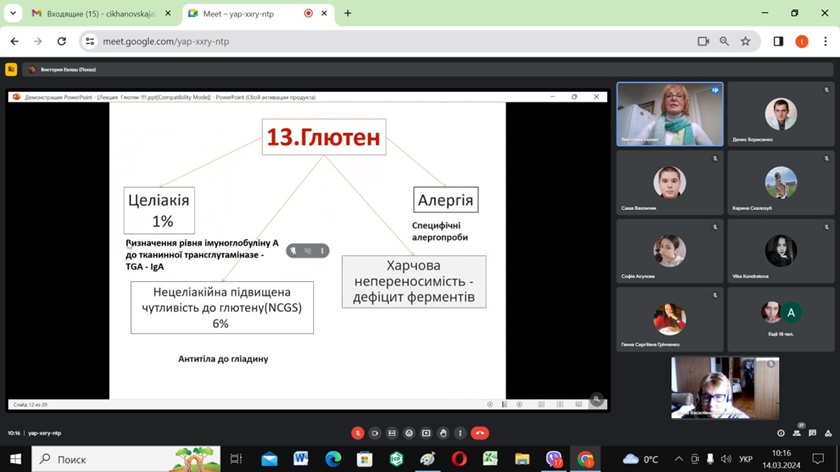The width and height of the screenshot is (840, 472).
Task: Click the page zoom magnifier in address bar
Action: (724, 41)
